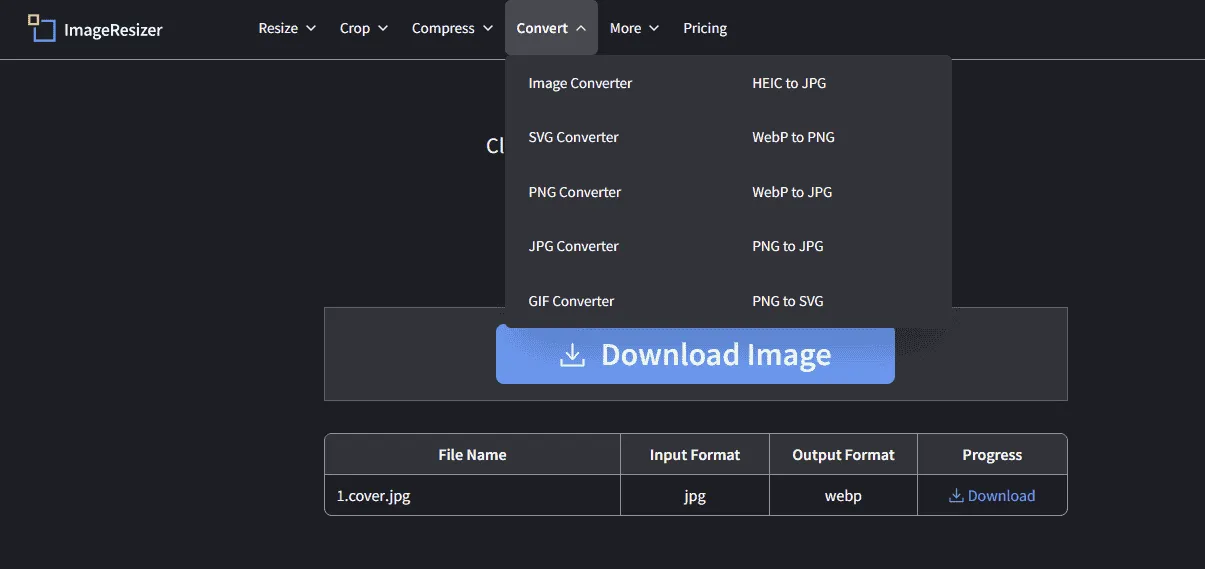Expand the Resize dropdown menu

287,28
